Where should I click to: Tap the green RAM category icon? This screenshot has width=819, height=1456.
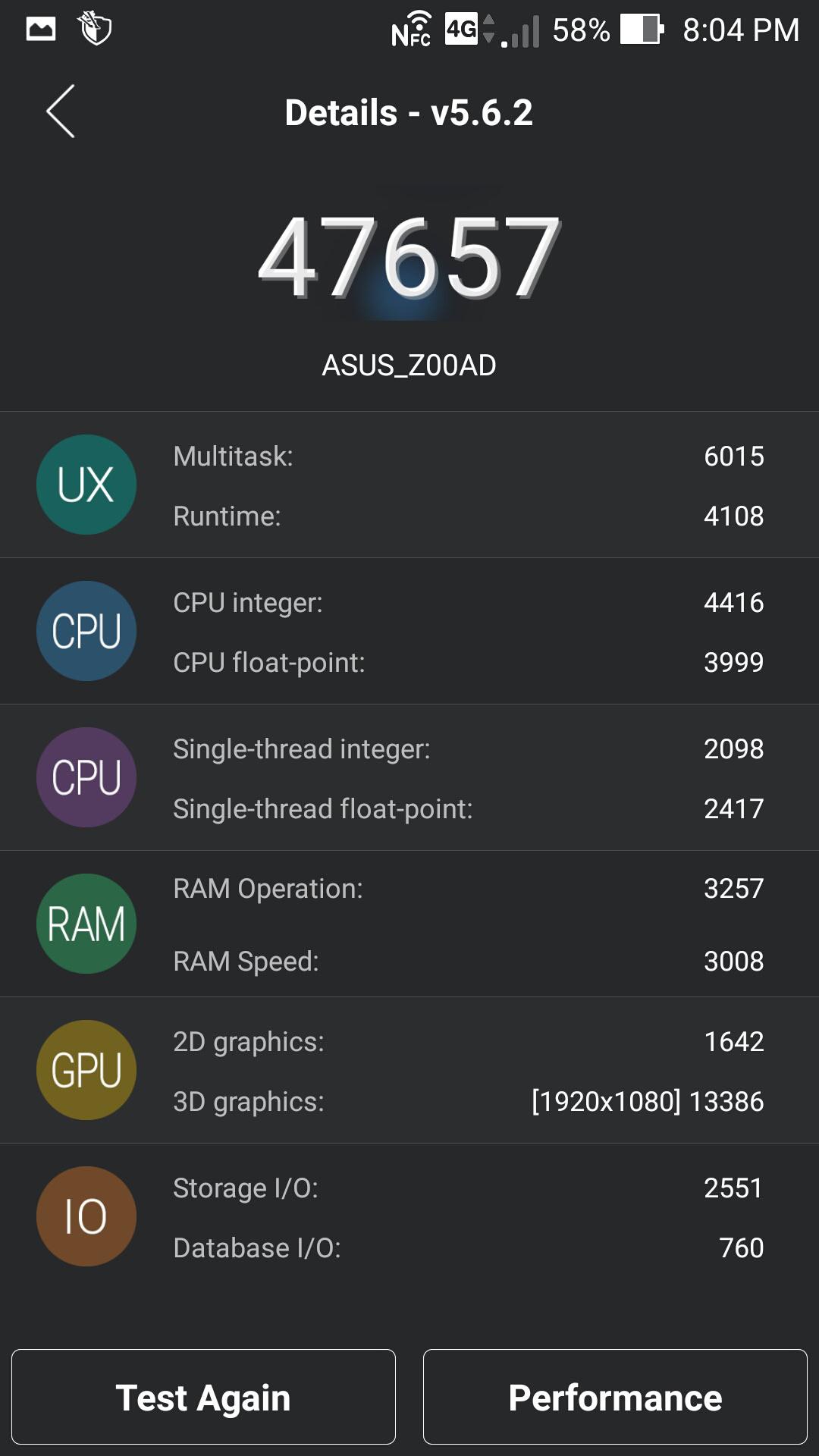coord(86,924)
